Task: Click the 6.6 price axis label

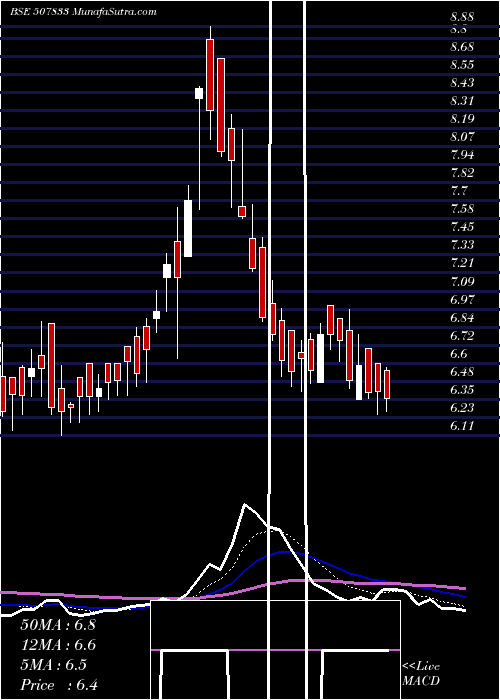Action: (459, 354)
